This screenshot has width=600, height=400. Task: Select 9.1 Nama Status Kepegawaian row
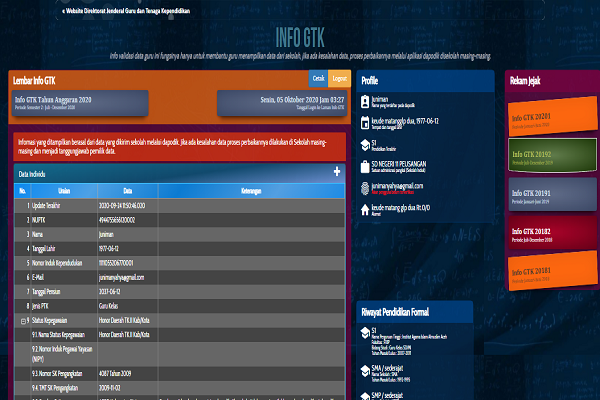(x=179, y=335)
